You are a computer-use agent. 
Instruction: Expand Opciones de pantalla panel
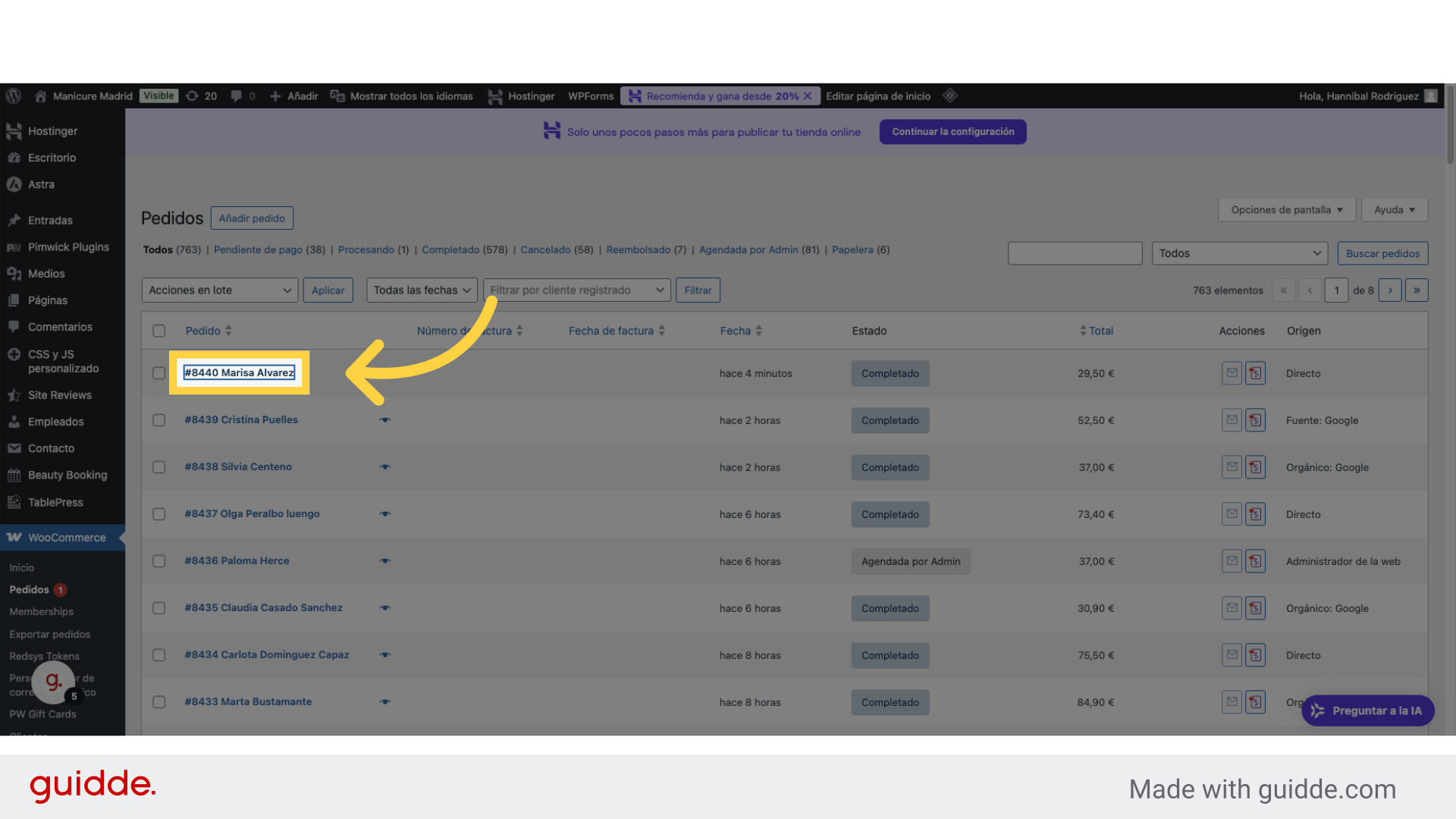(x=1286, y=210)
